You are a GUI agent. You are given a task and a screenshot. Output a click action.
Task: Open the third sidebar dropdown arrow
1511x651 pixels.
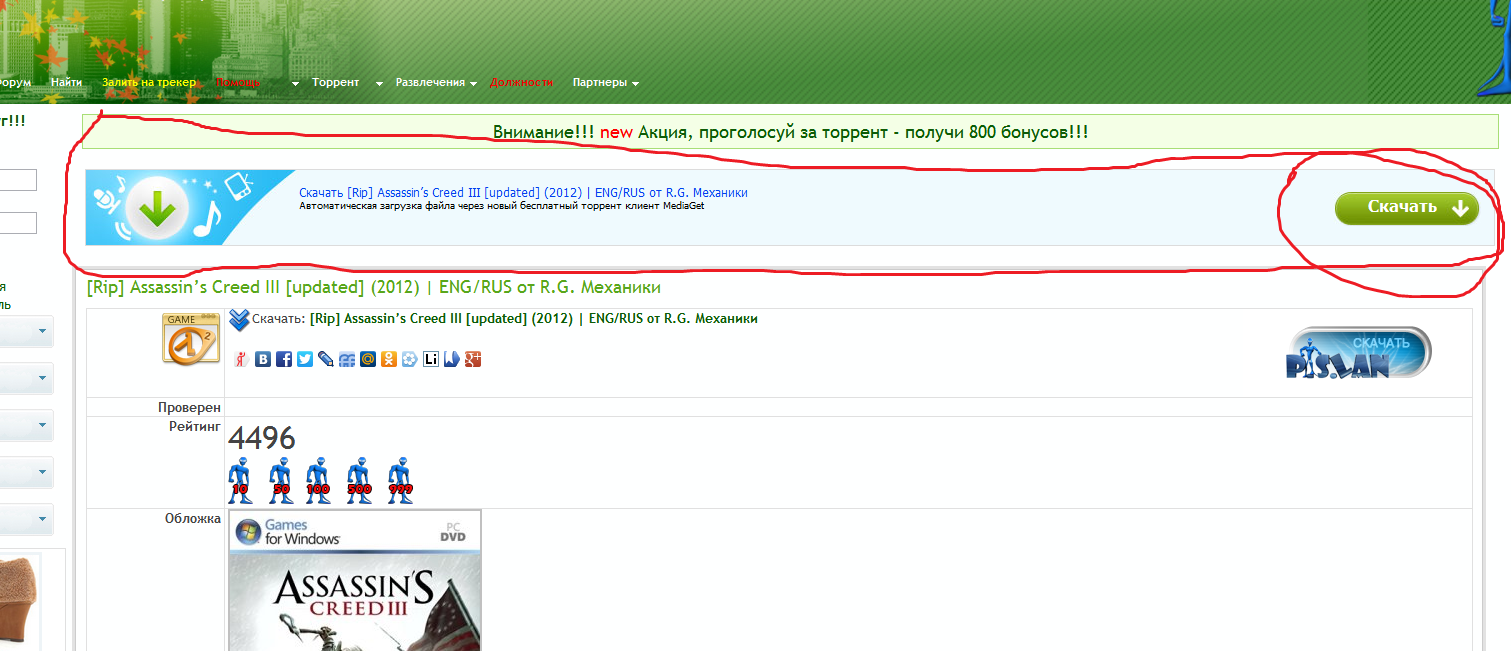[42, 425]
